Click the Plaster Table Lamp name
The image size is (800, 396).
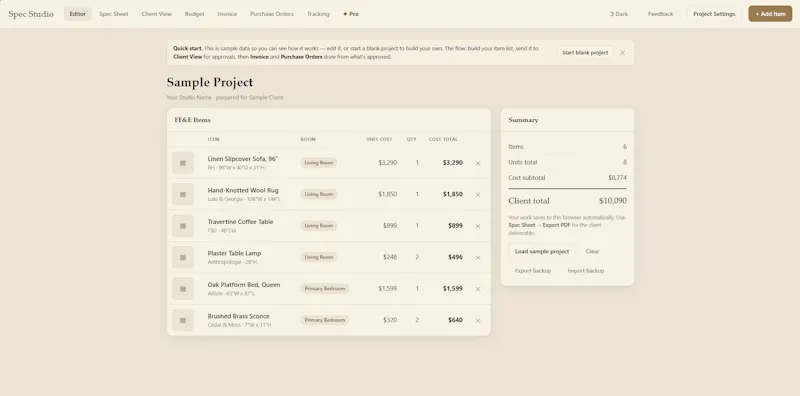coord(234,253)
